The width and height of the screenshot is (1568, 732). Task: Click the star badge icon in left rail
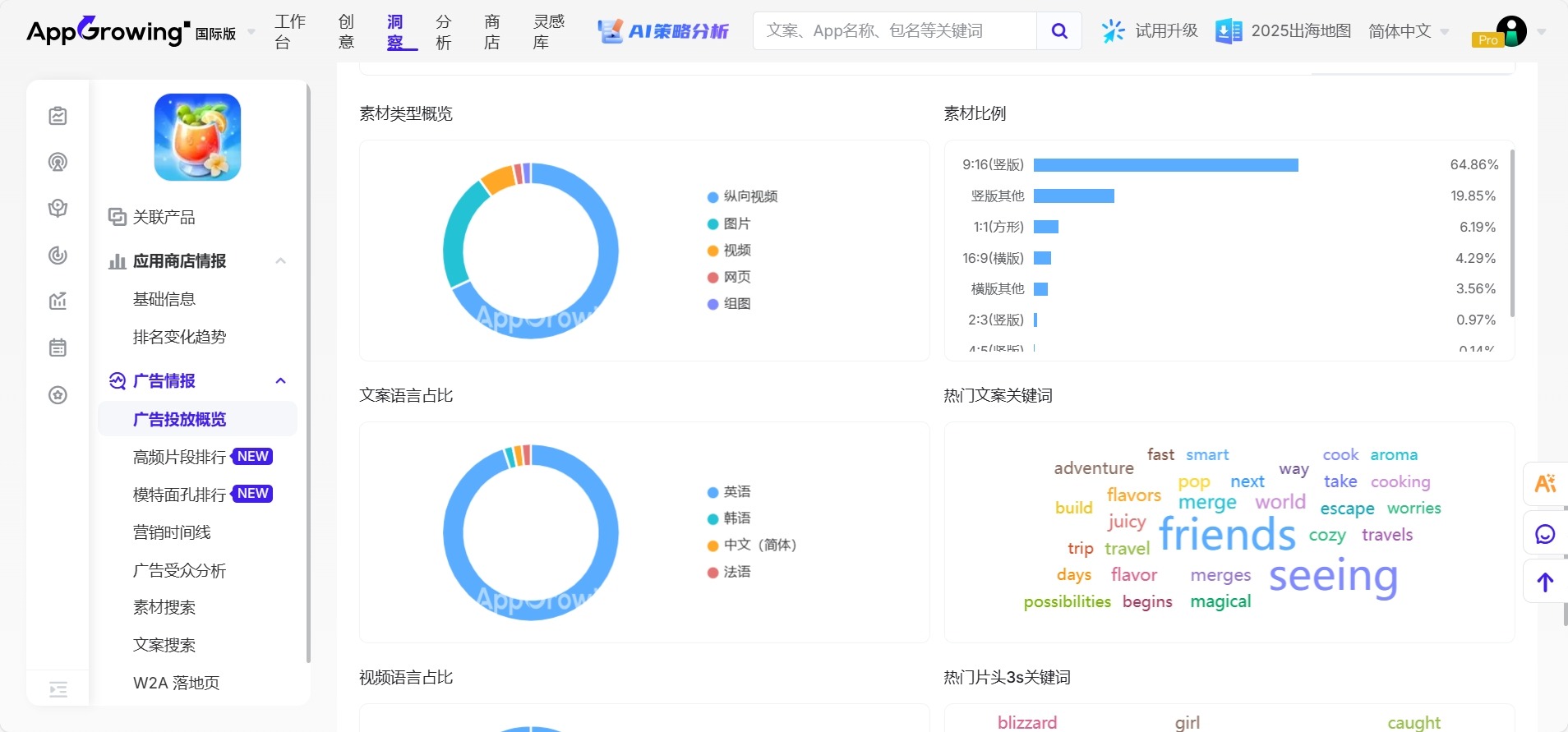point(58,395)
